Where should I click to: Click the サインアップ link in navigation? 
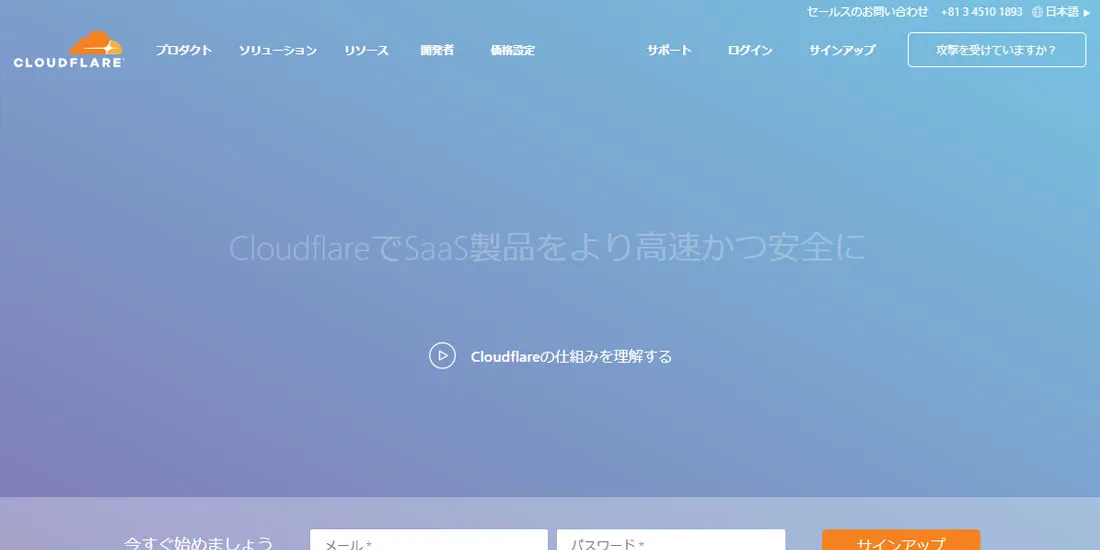tap(842, 51)
